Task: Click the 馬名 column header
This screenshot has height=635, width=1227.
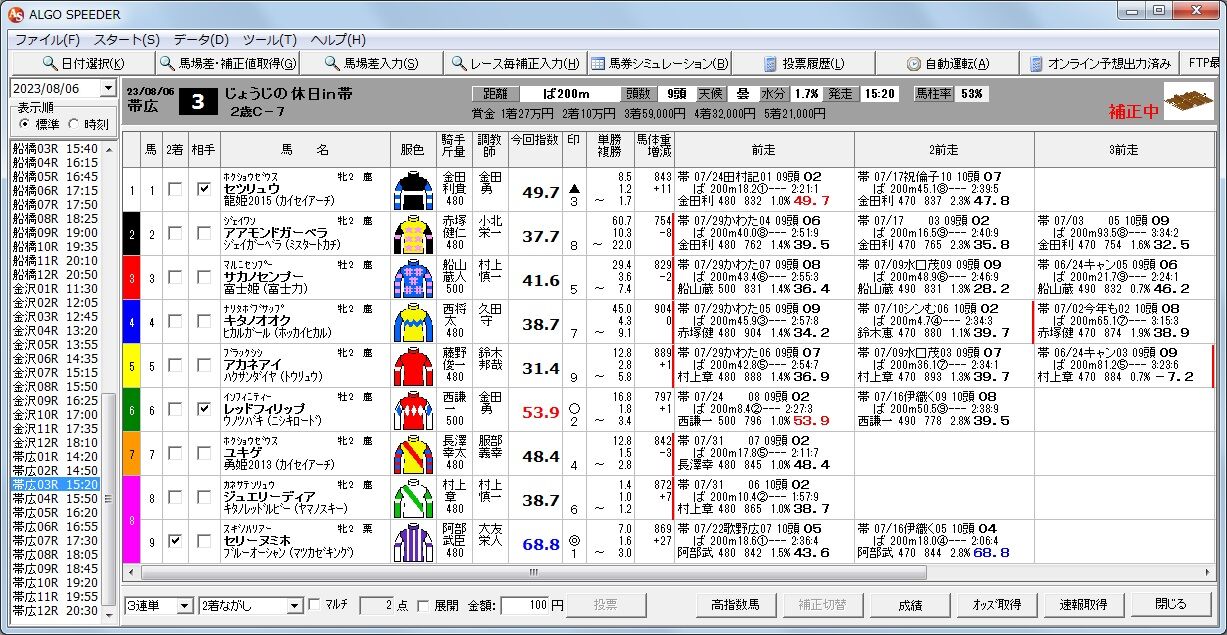Action: [304, 148]
